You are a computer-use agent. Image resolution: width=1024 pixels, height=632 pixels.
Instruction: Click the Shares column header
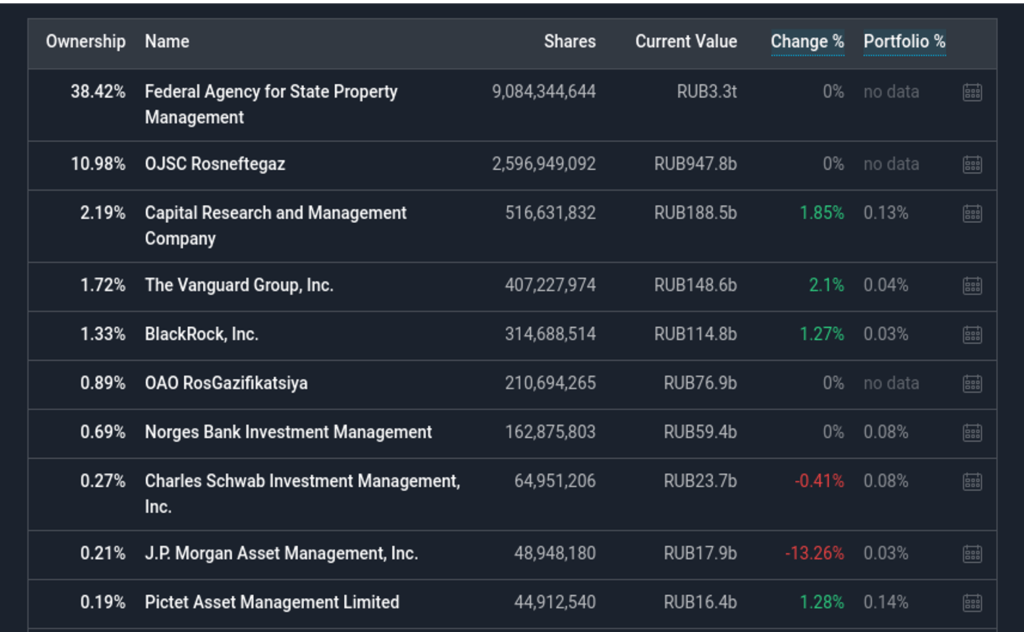click(x=569, y=42)
